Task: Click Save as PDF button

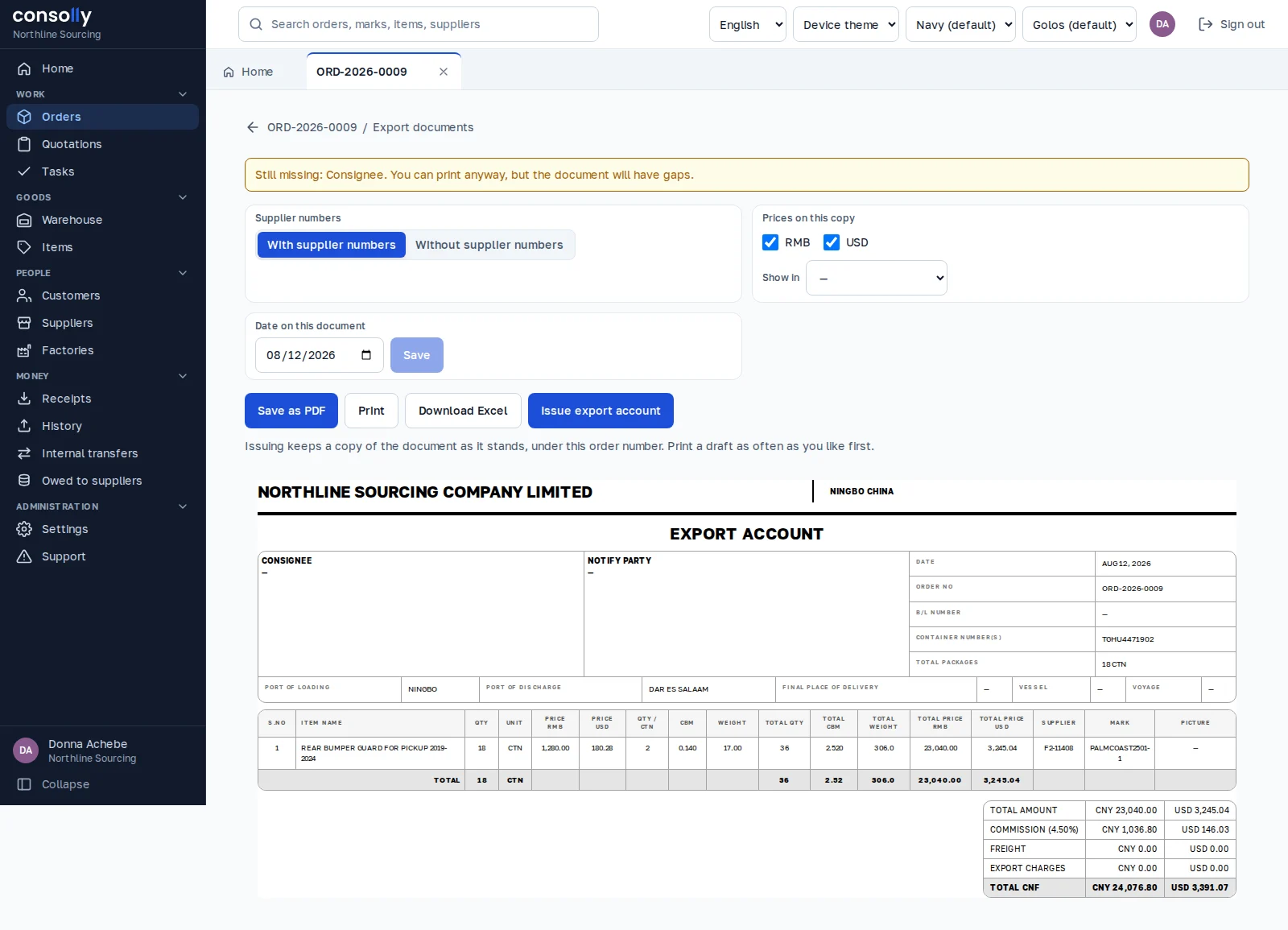Action: [x=291, y=411]
